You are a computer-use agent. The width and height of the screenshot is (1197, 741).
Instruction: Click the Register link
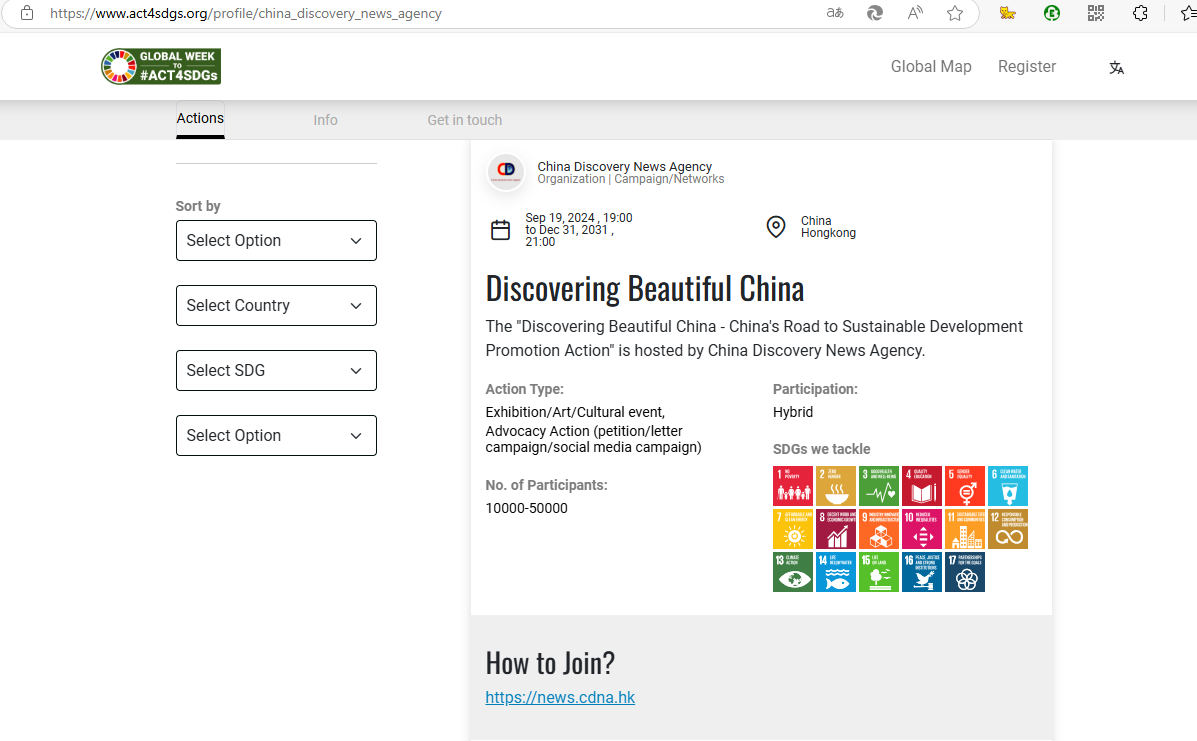(x=1027, y=66)
